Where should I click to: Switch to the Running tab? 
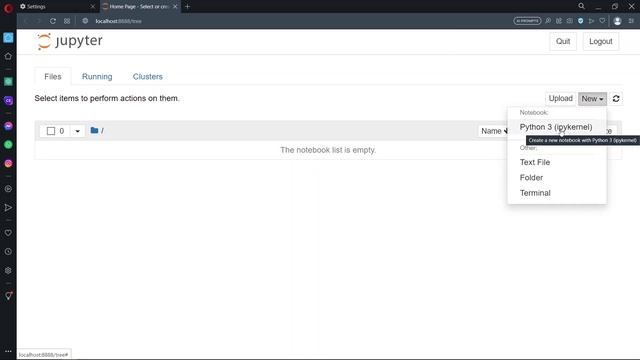[x=97, y=76]
